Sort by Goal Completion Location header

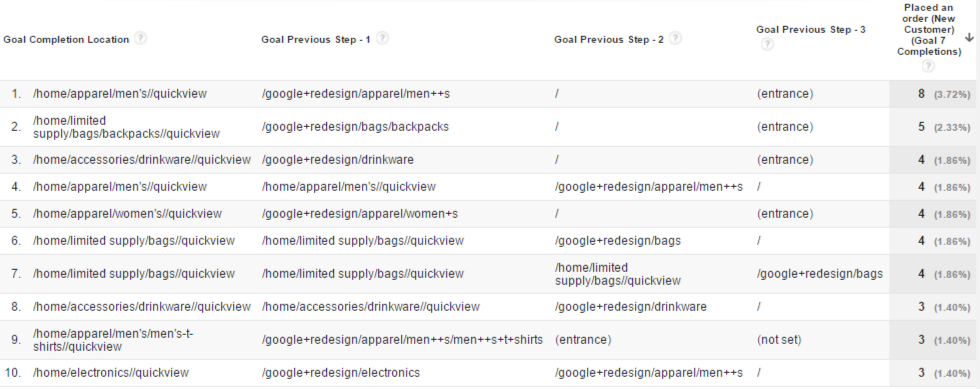pyautogui.click(x=66, y=39)
